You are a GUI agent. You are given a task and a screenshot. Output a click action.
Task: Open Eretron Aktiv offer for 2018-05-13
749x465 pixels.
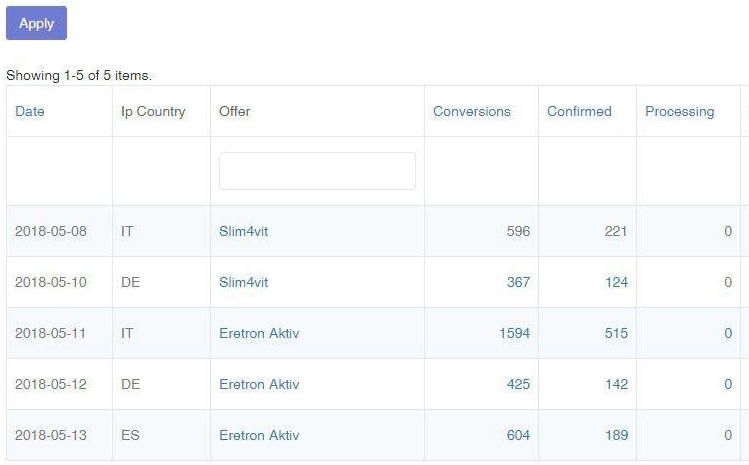click(259, 435)
